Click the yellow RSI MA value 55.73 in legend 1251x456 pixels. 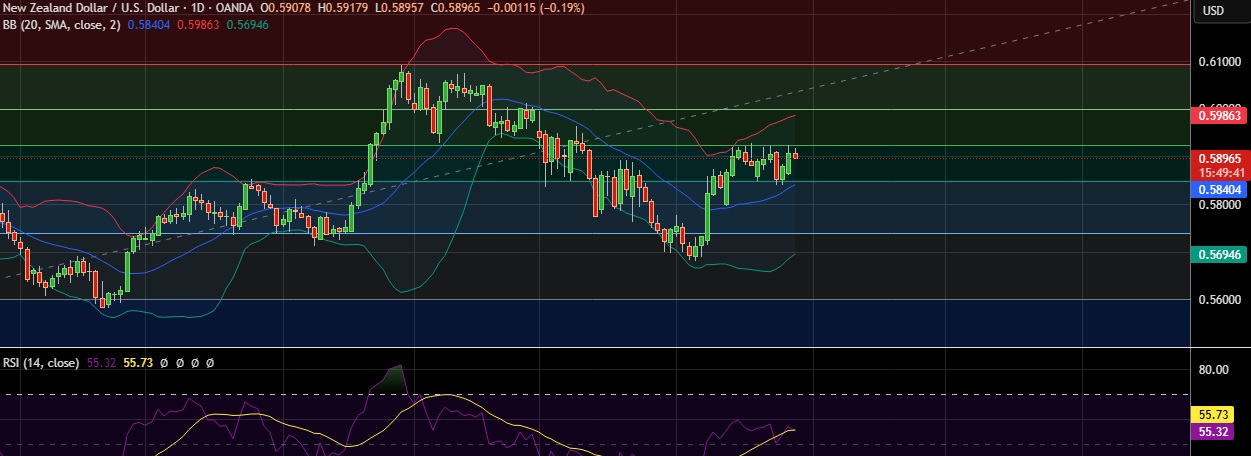click(137, 363)
